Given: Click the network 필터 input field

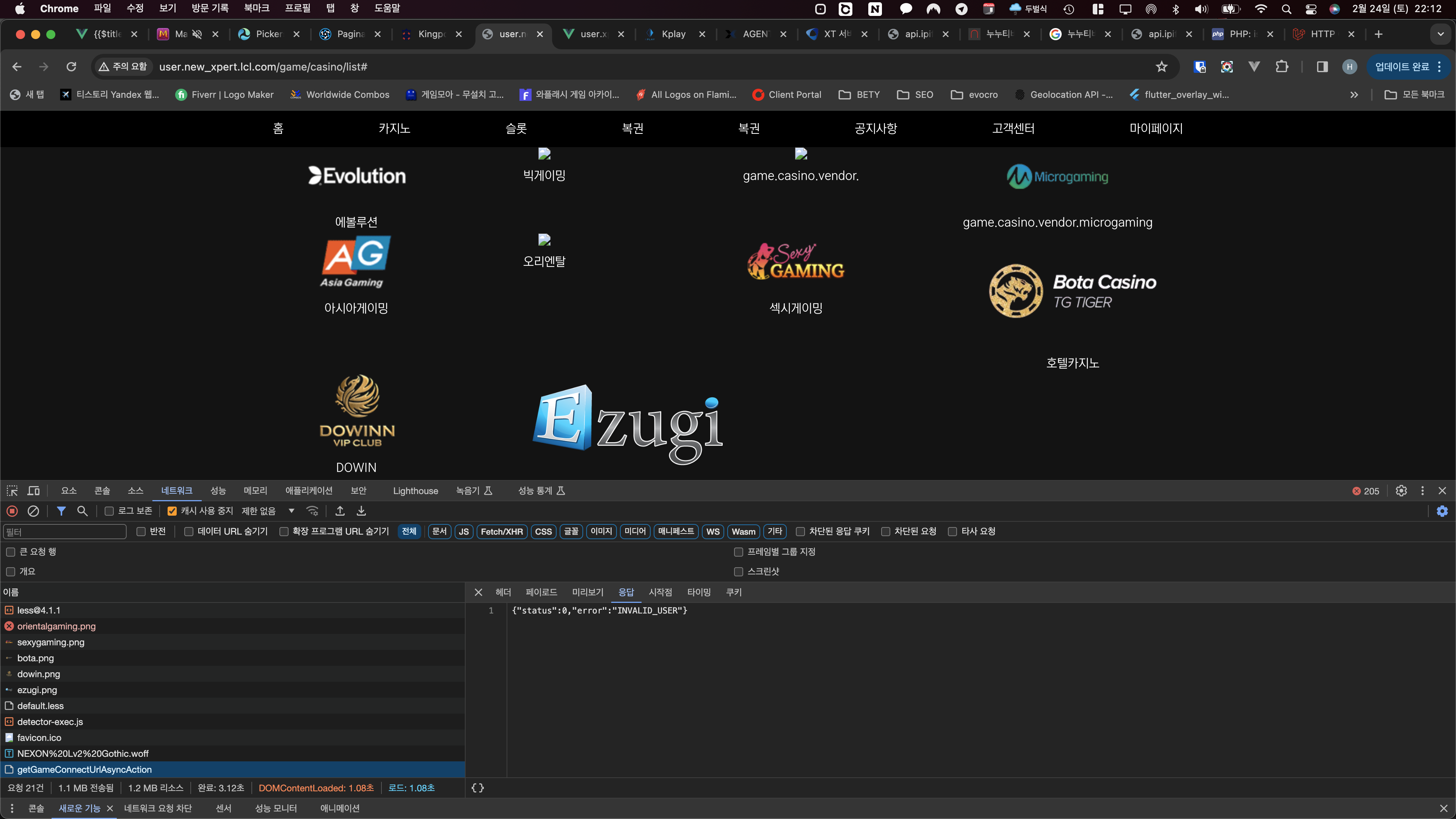Looking at the screenshot, I should coord(64,532).
